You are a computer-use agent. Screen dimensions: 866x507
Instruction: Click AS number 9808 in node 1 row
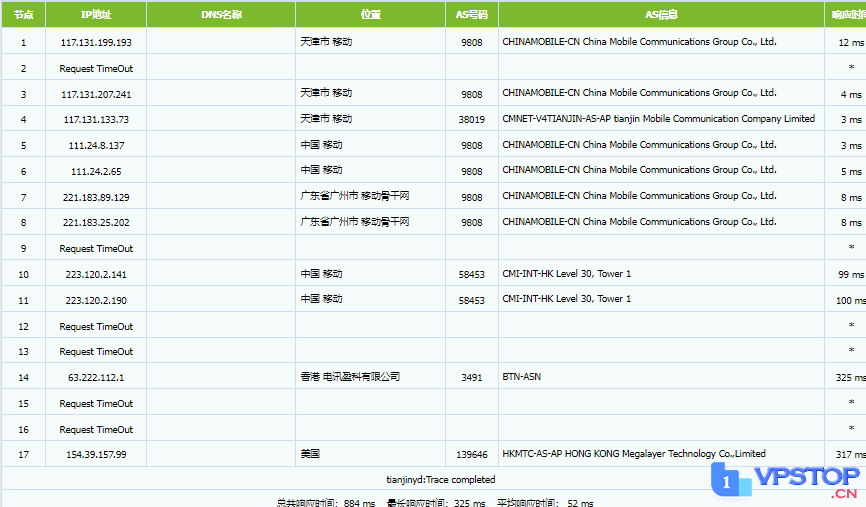(x=472, y=43)
